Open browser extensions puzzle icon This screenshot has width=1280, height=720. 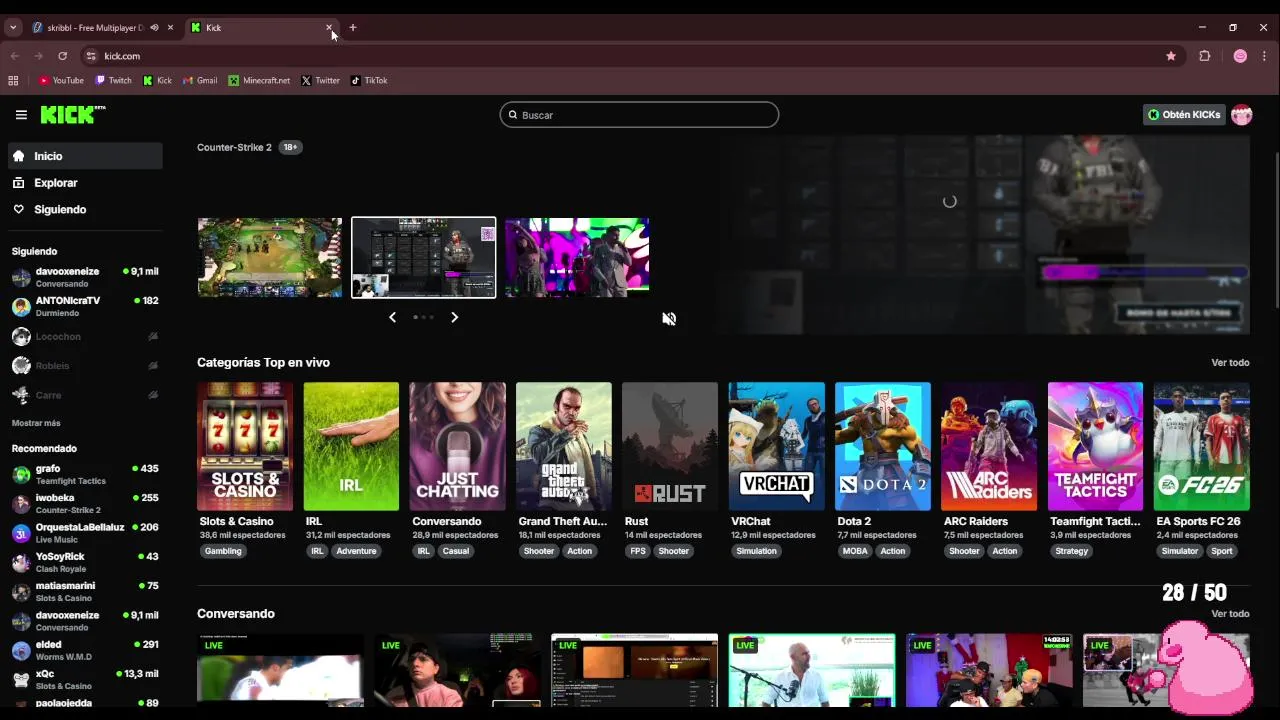1204,56
